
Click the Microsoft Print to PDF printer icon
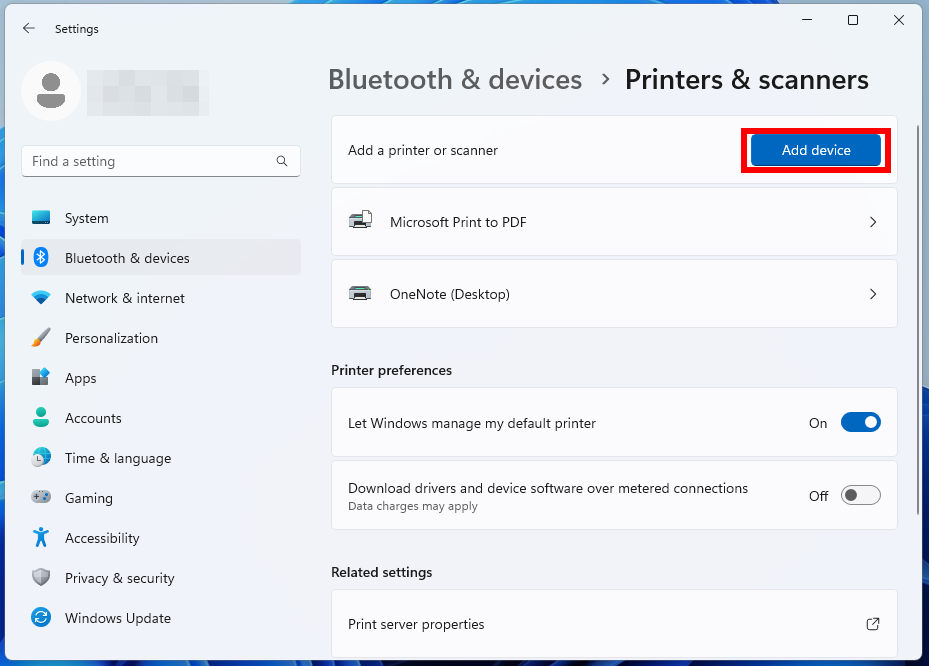click(360, 220)
